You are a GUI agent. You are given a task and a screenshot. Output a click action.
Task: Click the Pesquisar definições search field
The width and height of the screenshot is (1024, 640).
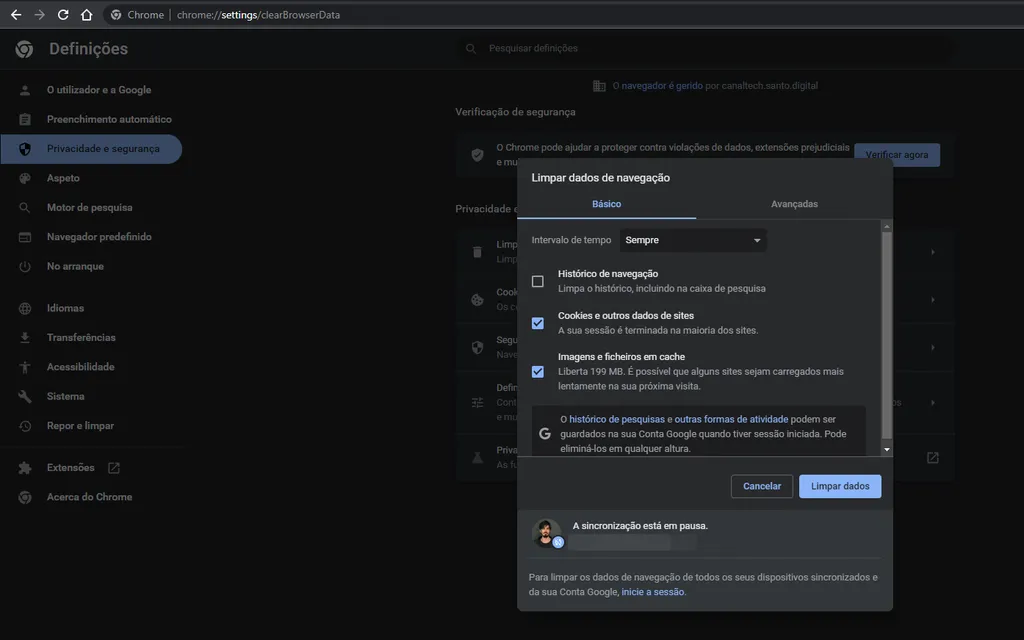tap(700, 48)
